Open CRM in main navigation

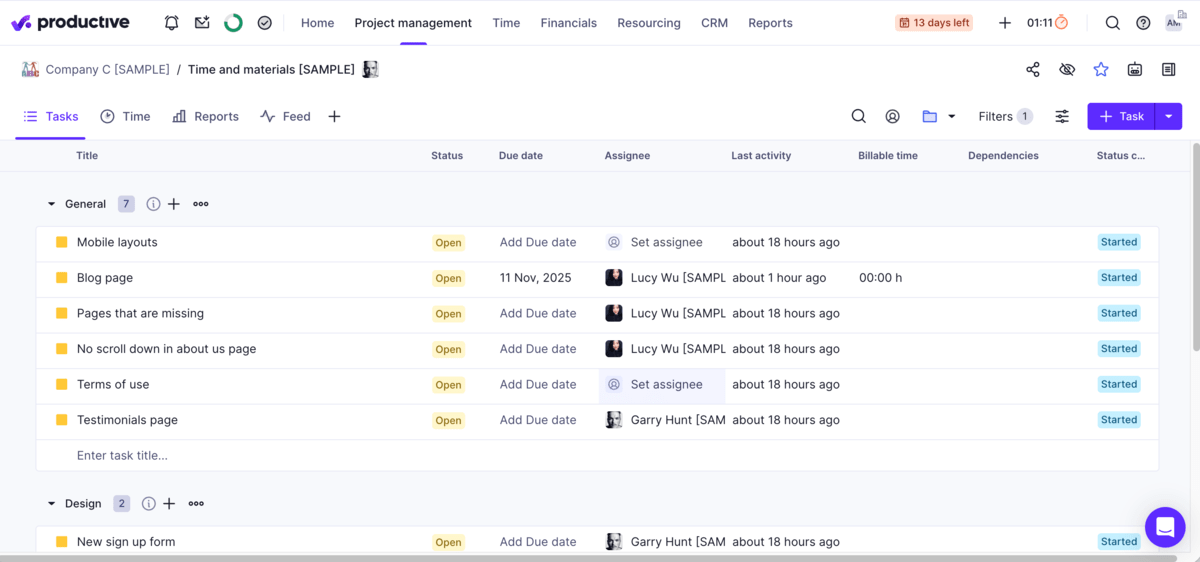point(714,23)
